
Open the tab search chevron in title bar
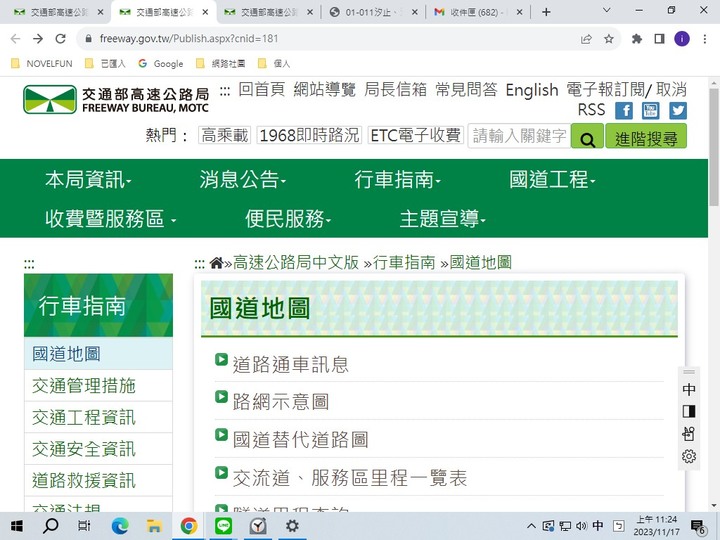tap(607, 10)
